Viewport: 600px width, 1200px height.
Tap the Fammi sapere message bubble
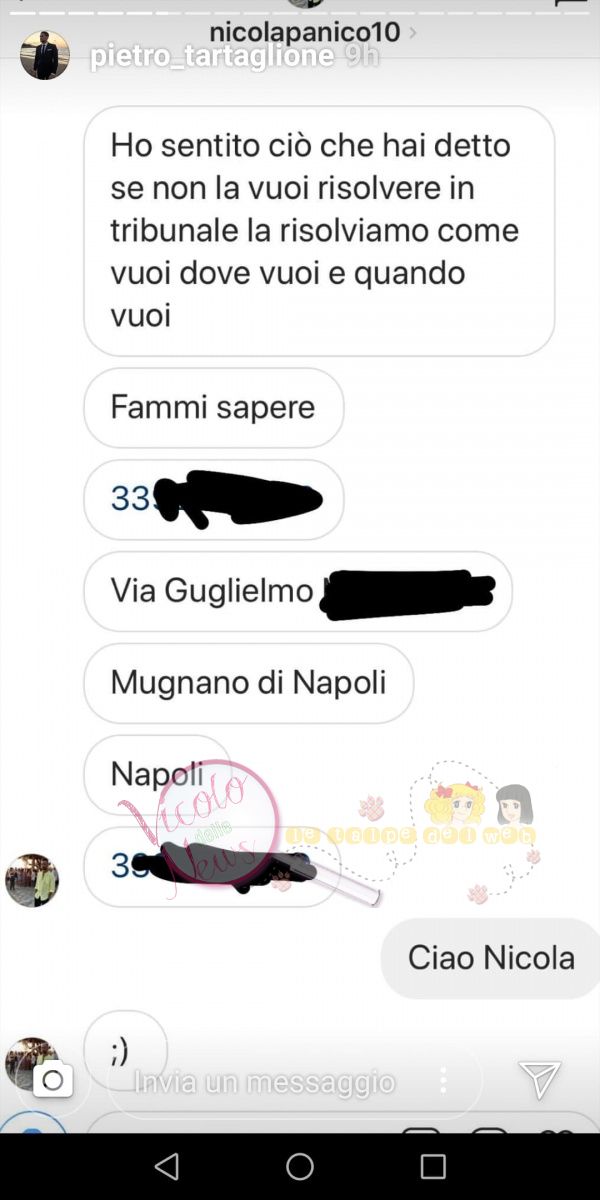pos(213,407)
